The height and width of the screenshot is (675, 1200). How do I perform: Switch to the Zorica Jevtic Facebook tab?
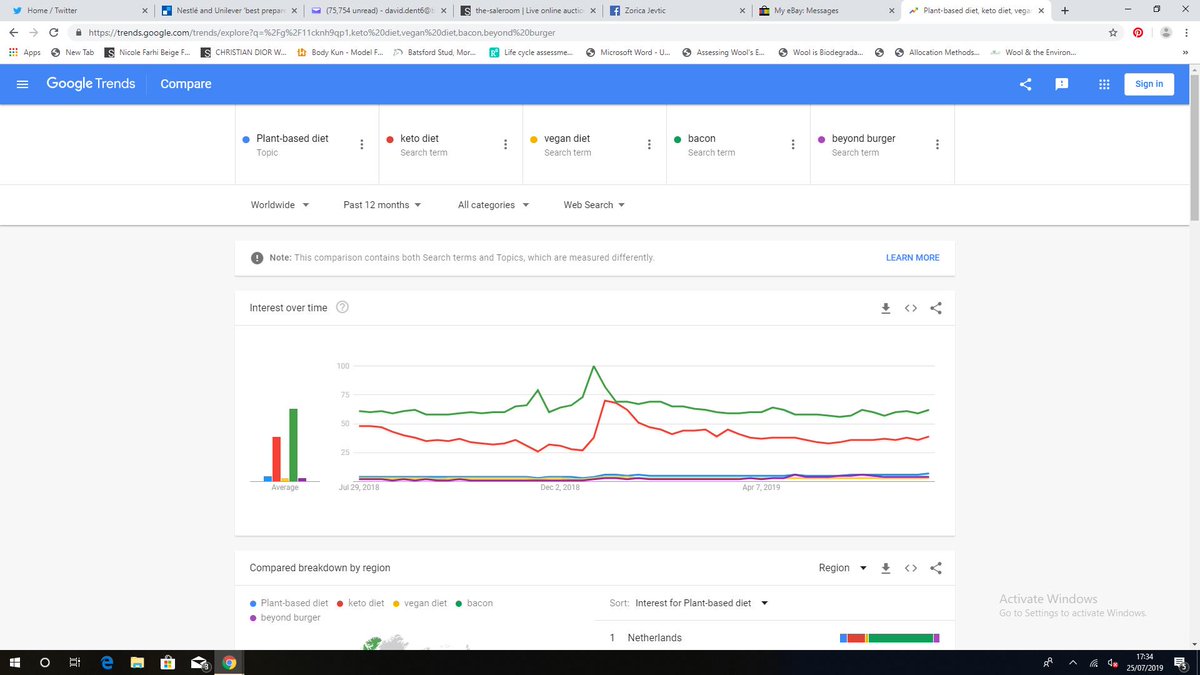[x=678, y=11]
